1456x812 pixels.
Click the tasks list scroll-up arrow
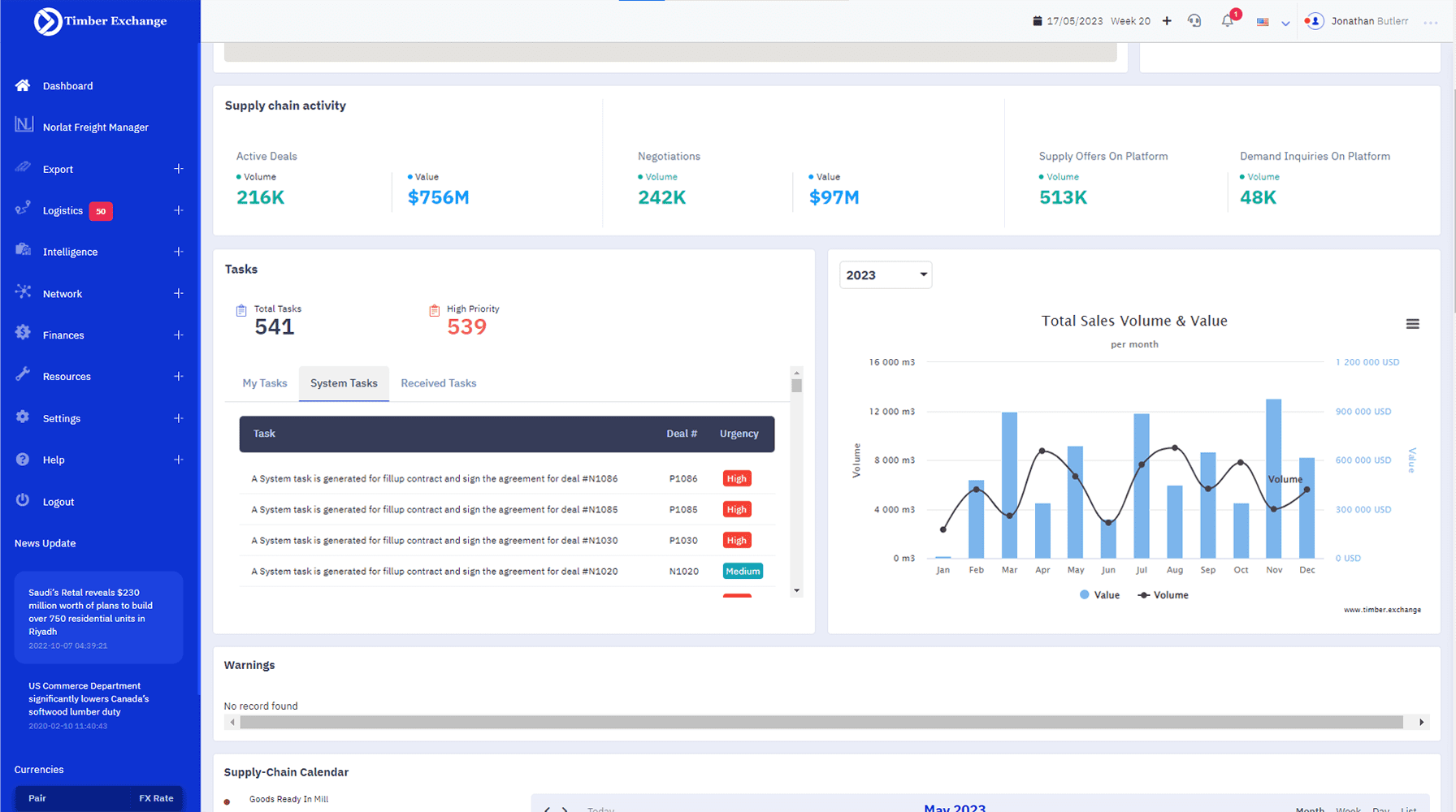coord(797,373)
